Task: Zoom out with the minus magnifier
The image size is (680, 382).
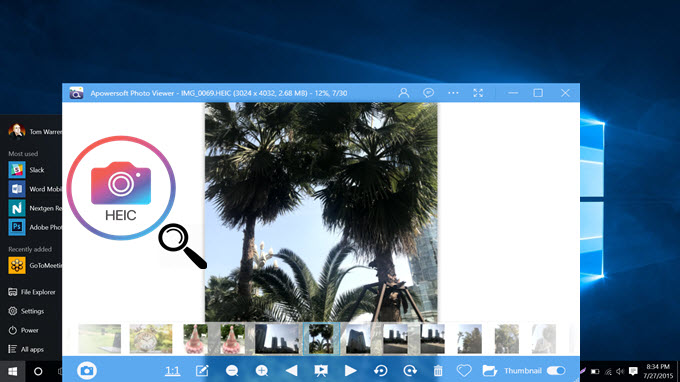Action: [232, 371]
